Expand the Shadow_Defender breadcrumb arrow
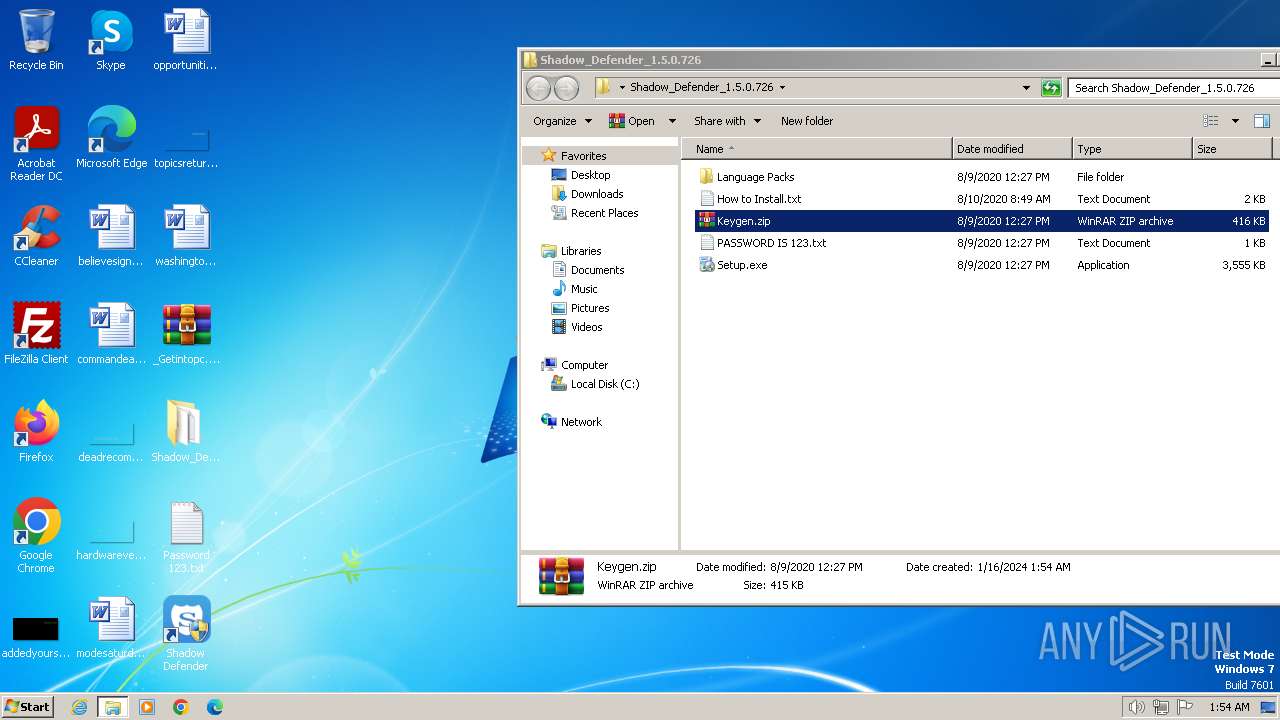 coord(782,88)
